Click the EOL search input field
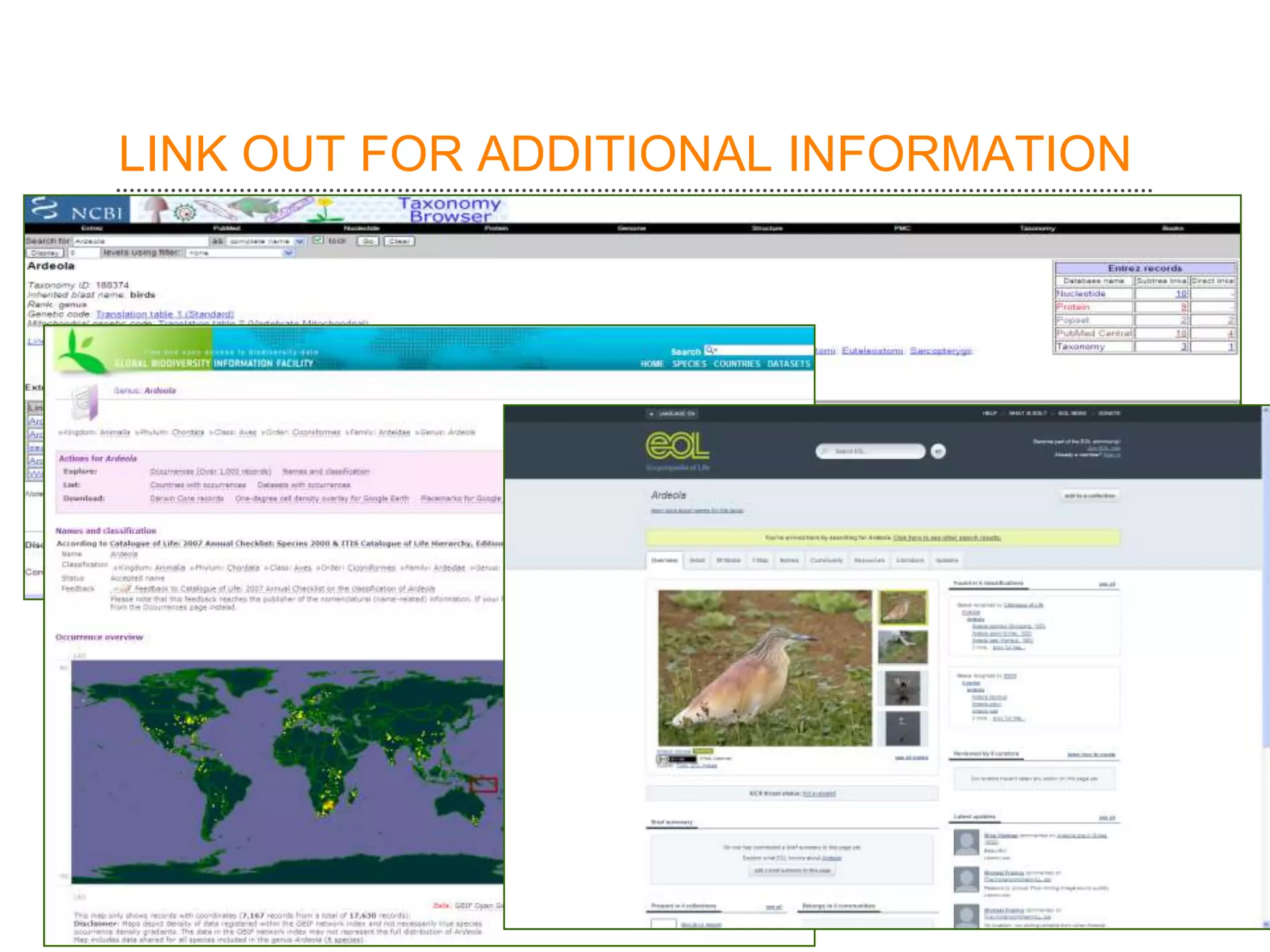This screenshot has width=1270, height=952. point(871,451)
